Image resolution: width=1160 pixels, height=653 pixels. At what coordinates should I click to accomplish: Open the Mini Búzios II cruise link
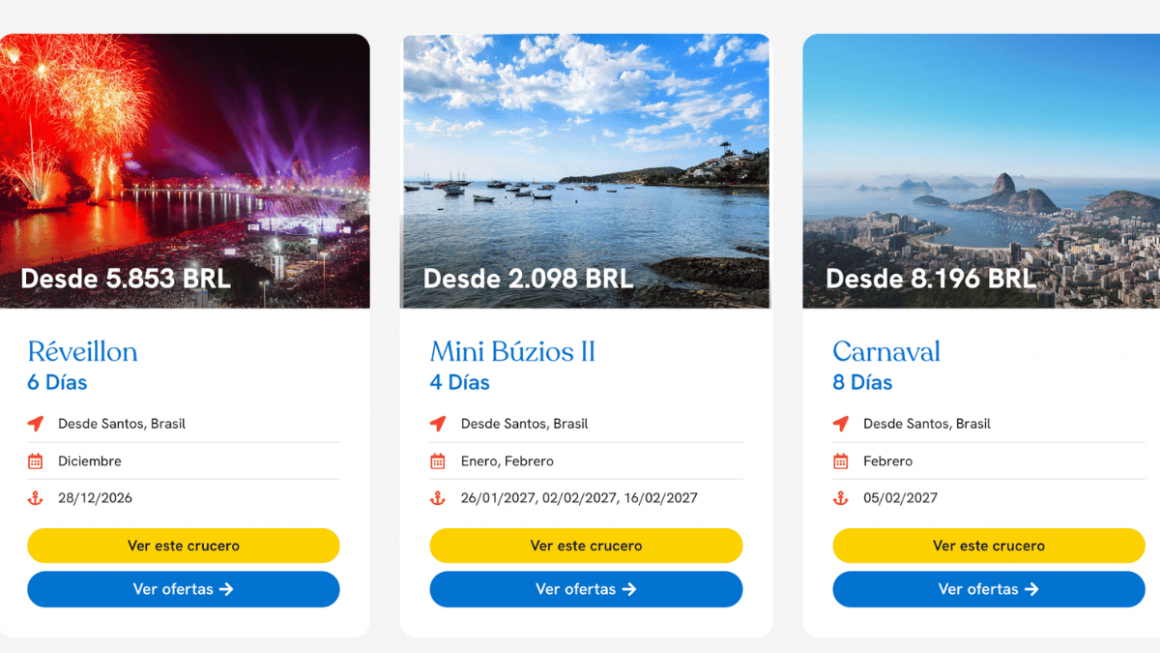point(513,351)
